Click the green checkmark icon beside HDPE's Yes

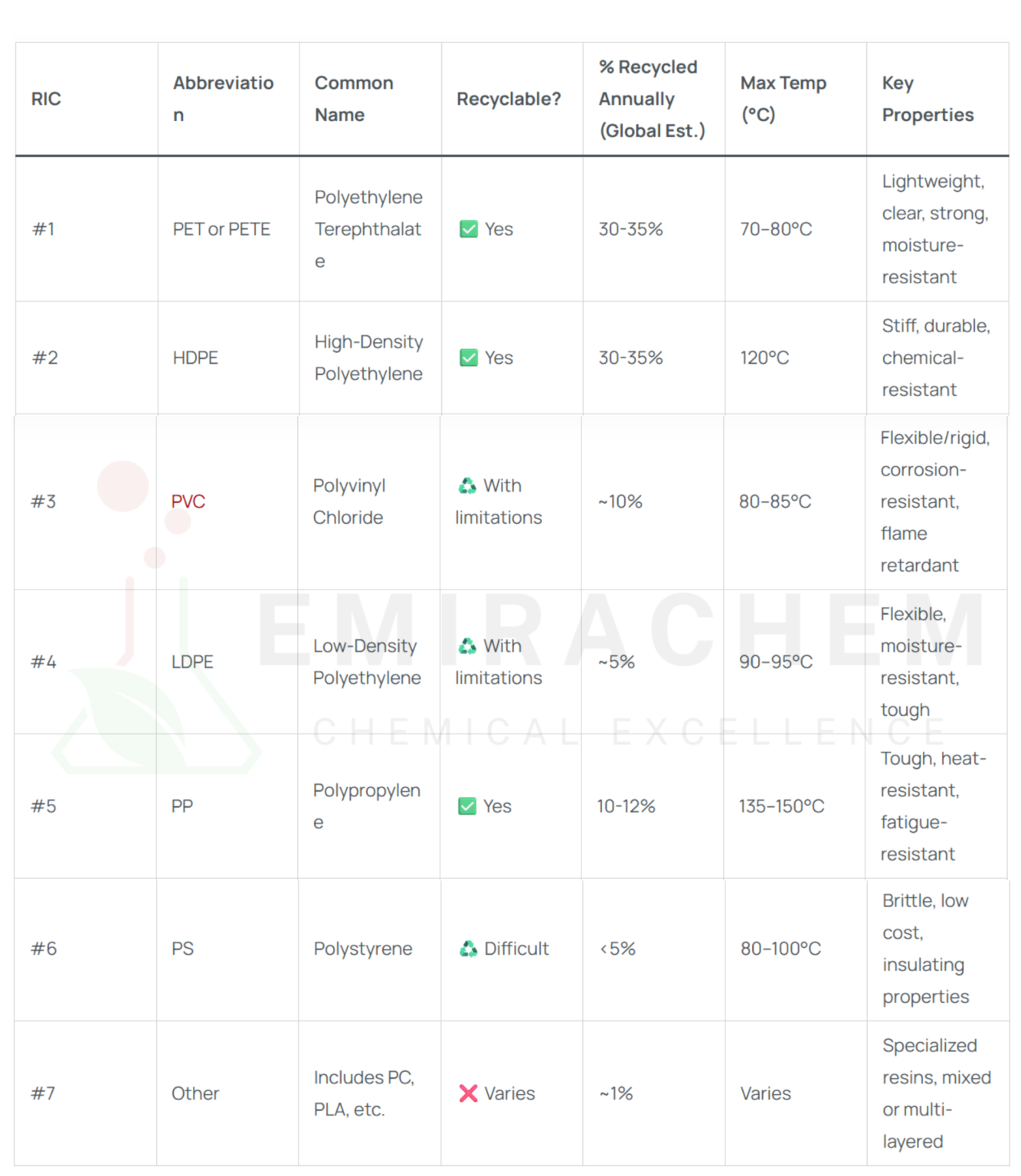[469, 358]
